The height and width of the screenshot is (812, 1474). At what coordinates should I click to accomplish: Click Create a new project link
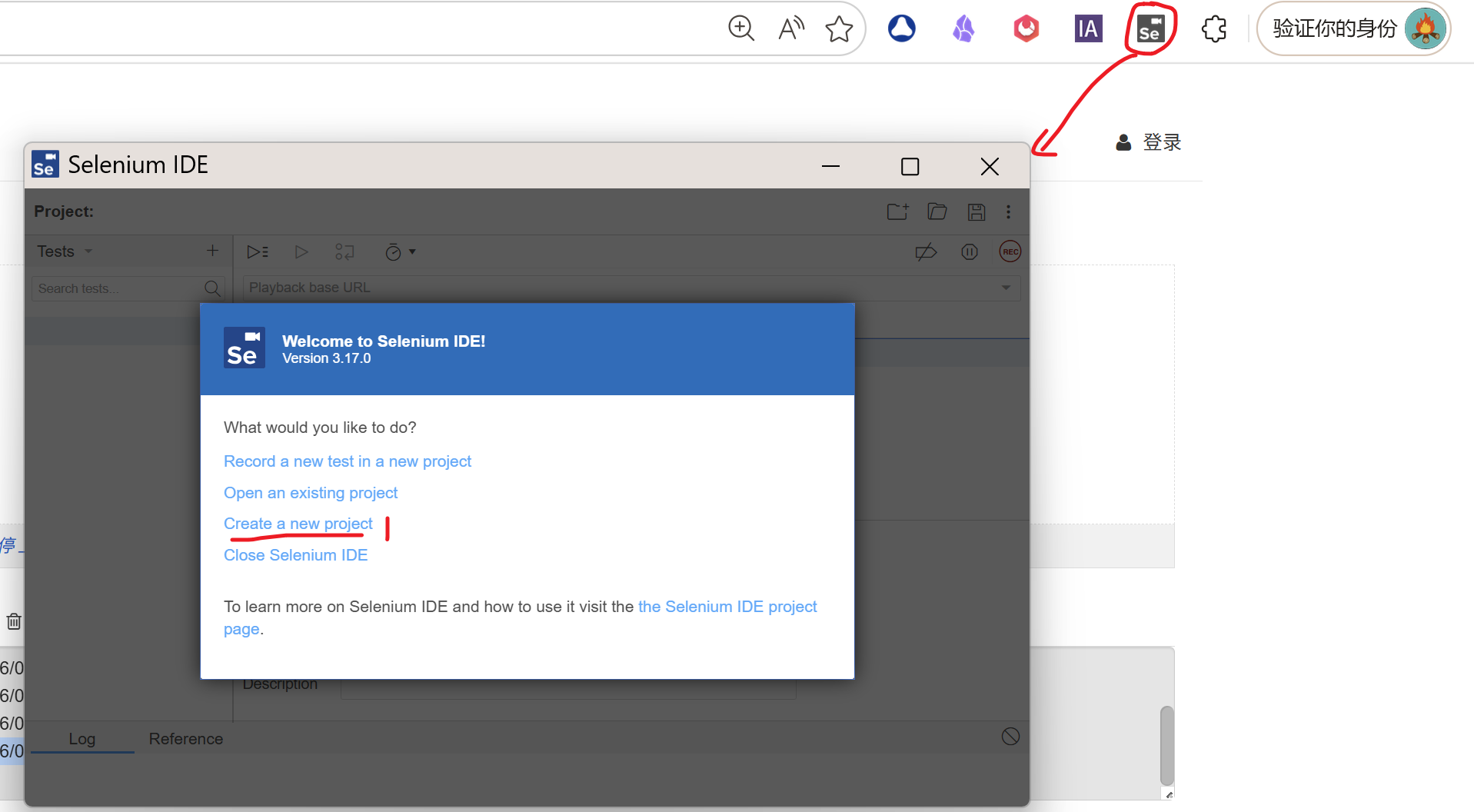298,524
